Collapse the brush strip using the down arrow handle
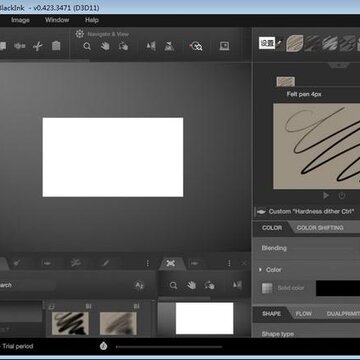Viewport: 360px width, 360px height. pos(339,65)
